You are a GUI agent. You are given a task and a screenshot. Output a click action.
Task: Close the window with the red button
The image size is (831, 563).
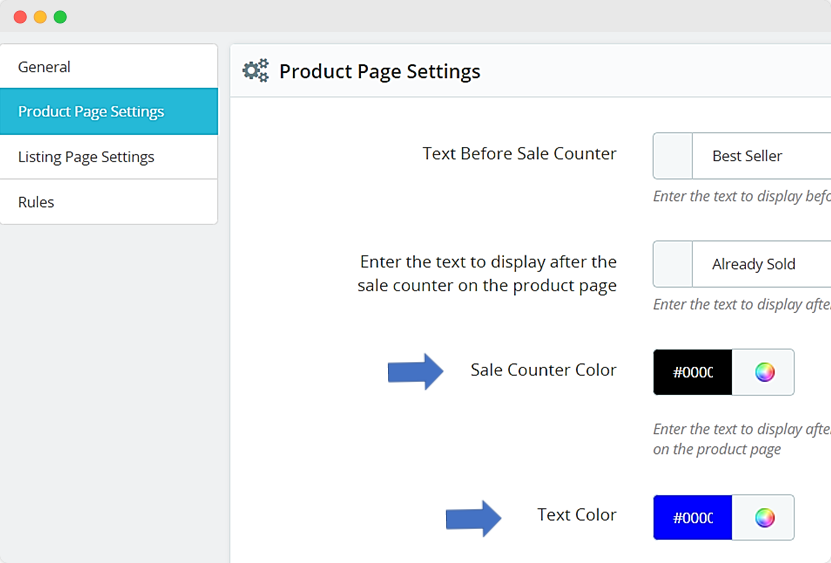20,17
